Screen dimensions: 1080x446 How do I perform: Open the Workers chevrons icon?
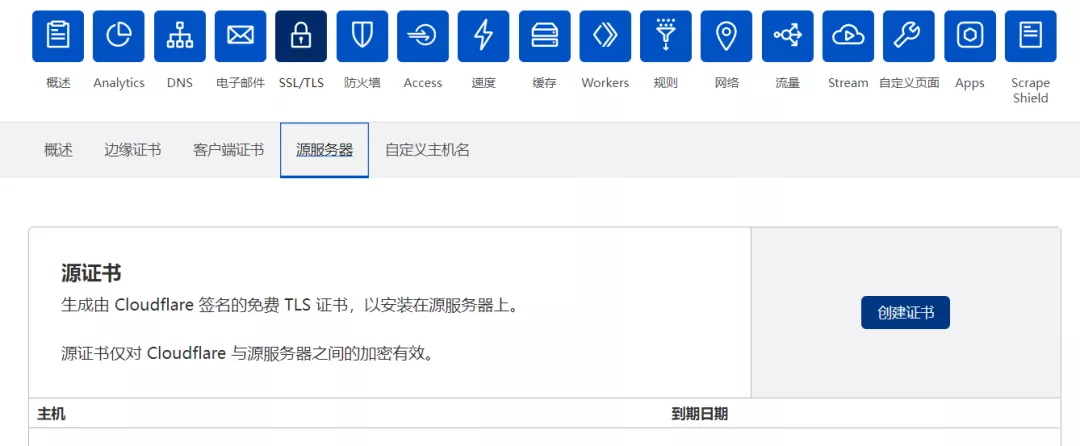click(x=605, y=36)
